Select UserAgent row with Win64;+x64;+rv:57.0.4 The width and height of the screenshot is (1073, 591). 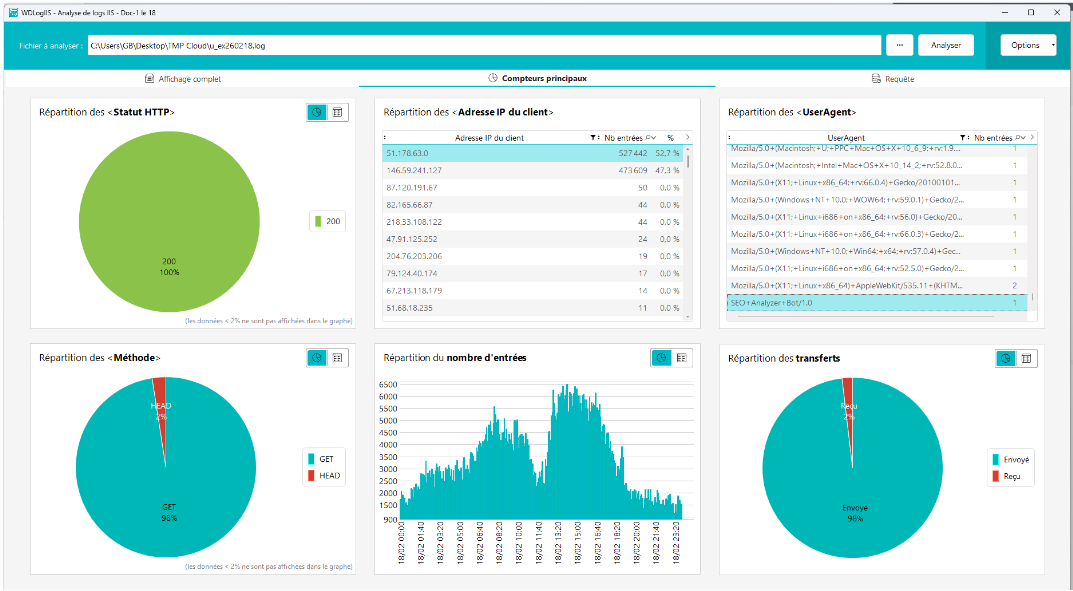point(877,251)
